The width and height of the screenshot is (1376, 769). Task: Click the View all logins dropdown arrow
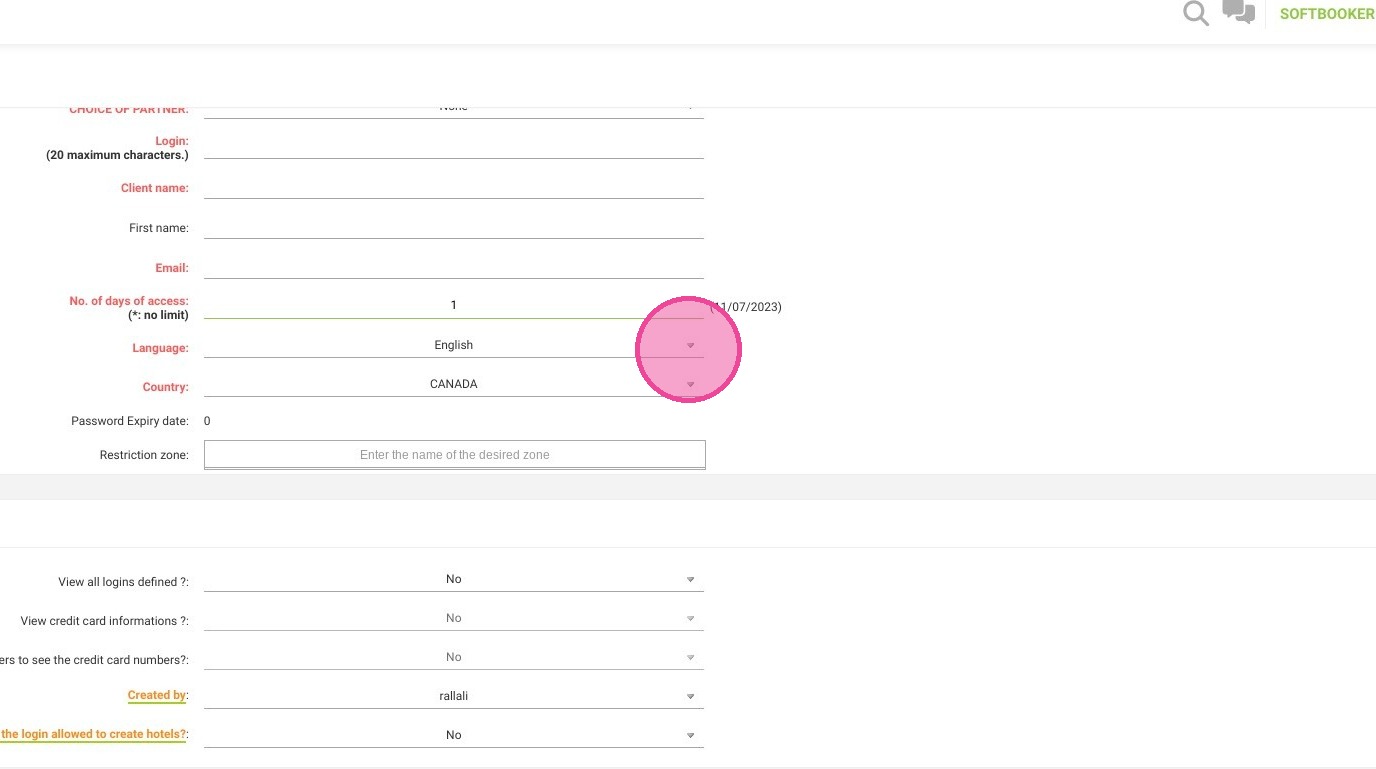point(690,580)
